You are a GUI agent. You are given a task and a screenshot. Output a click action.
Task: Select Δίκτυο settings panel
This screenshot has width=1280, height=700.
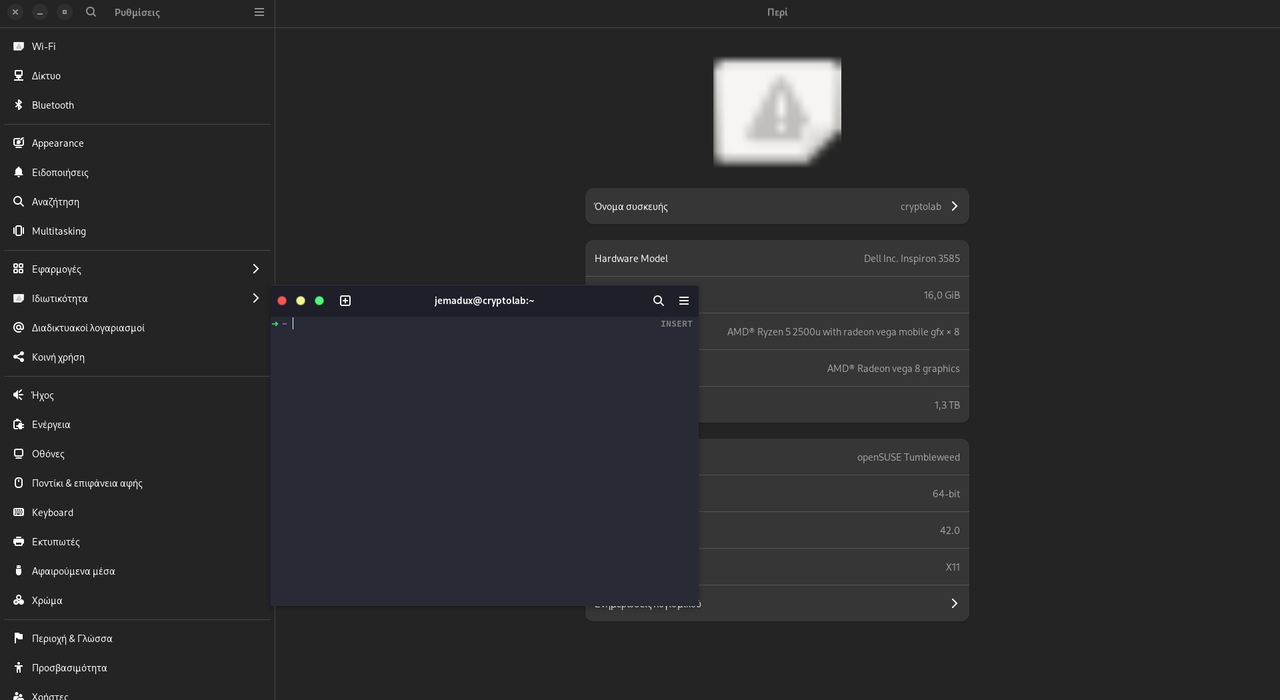[x=137, y=76]
